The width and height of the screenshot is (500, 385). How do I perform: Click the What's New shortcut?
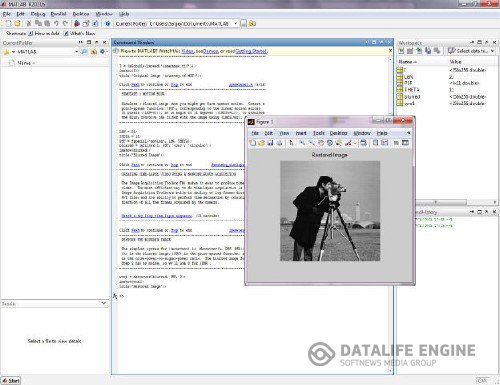point(80,33)
